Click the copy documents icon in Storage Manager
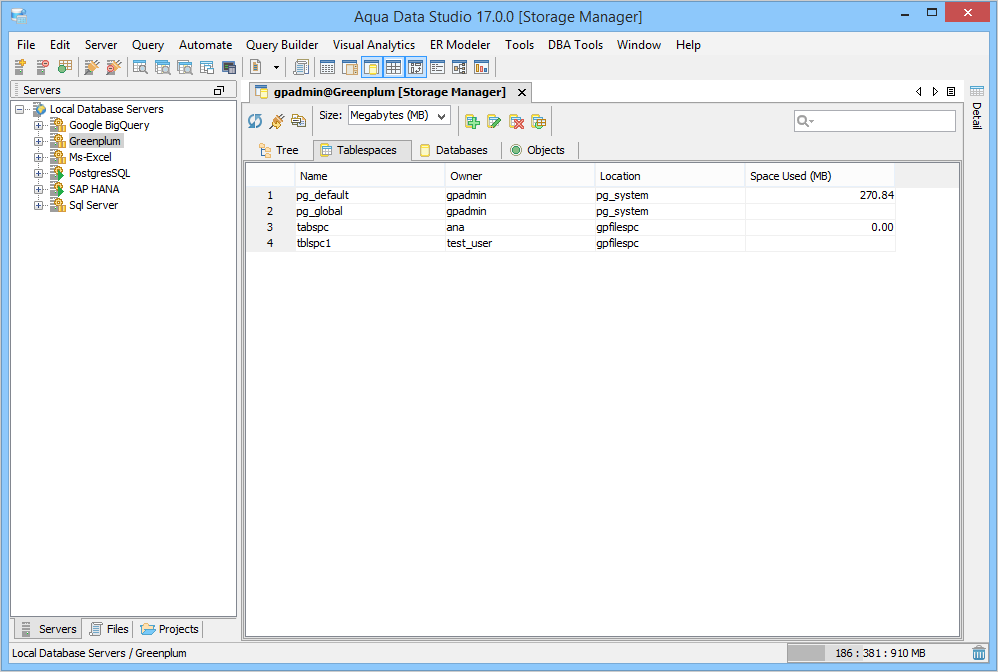 click(299, 121)
